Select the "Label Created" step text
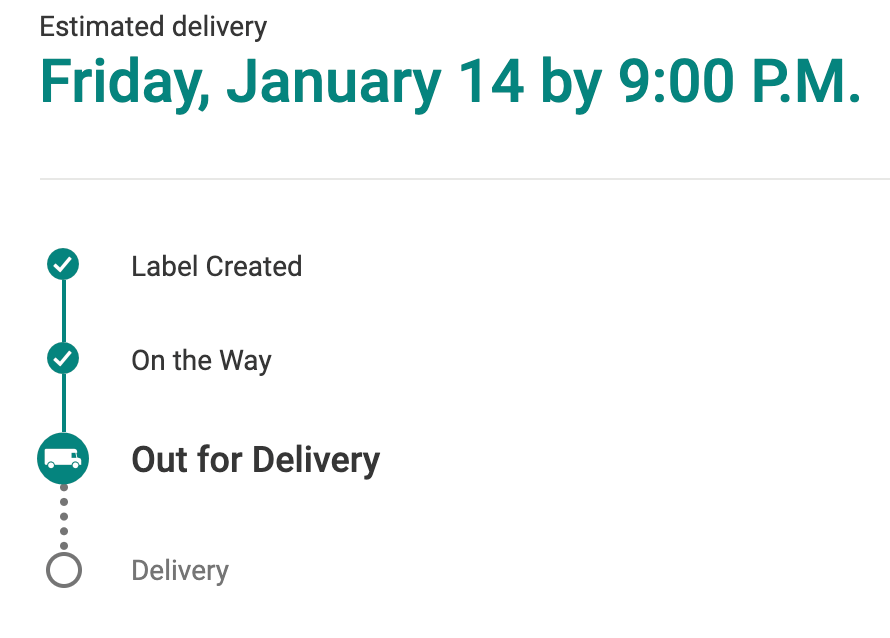Image resolution: width=890 pixels, height=638 pixels. click(216, 267)
